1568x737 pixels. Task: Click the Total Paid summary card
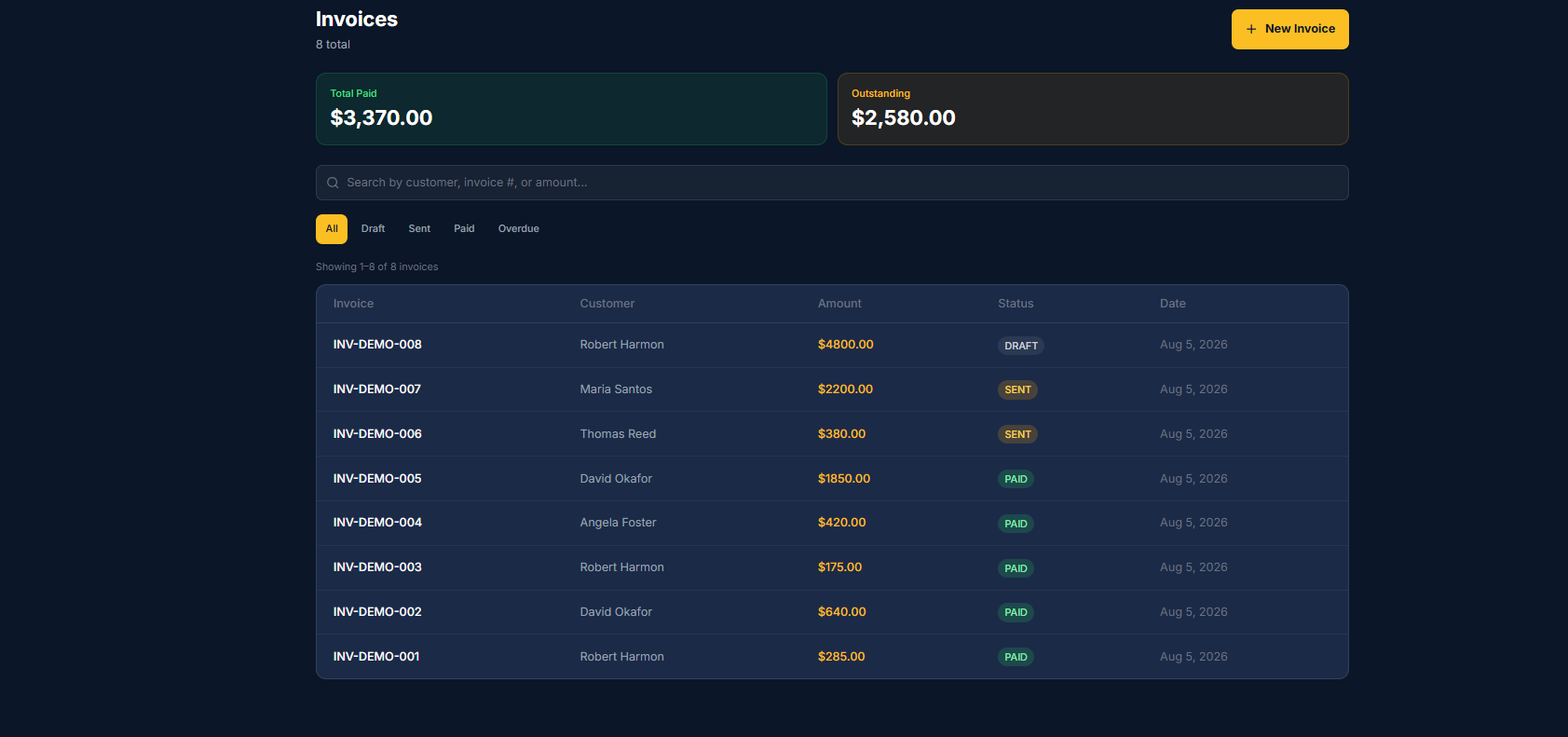pos(571,109)
